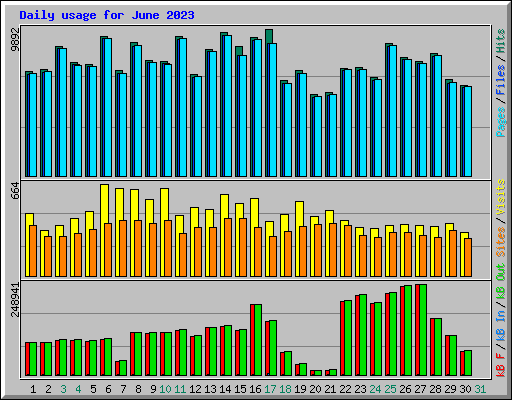Viewport: 512px width, 400px height.
Task: Select day 8 on the x-axis
Action: [x=138, y=389]
